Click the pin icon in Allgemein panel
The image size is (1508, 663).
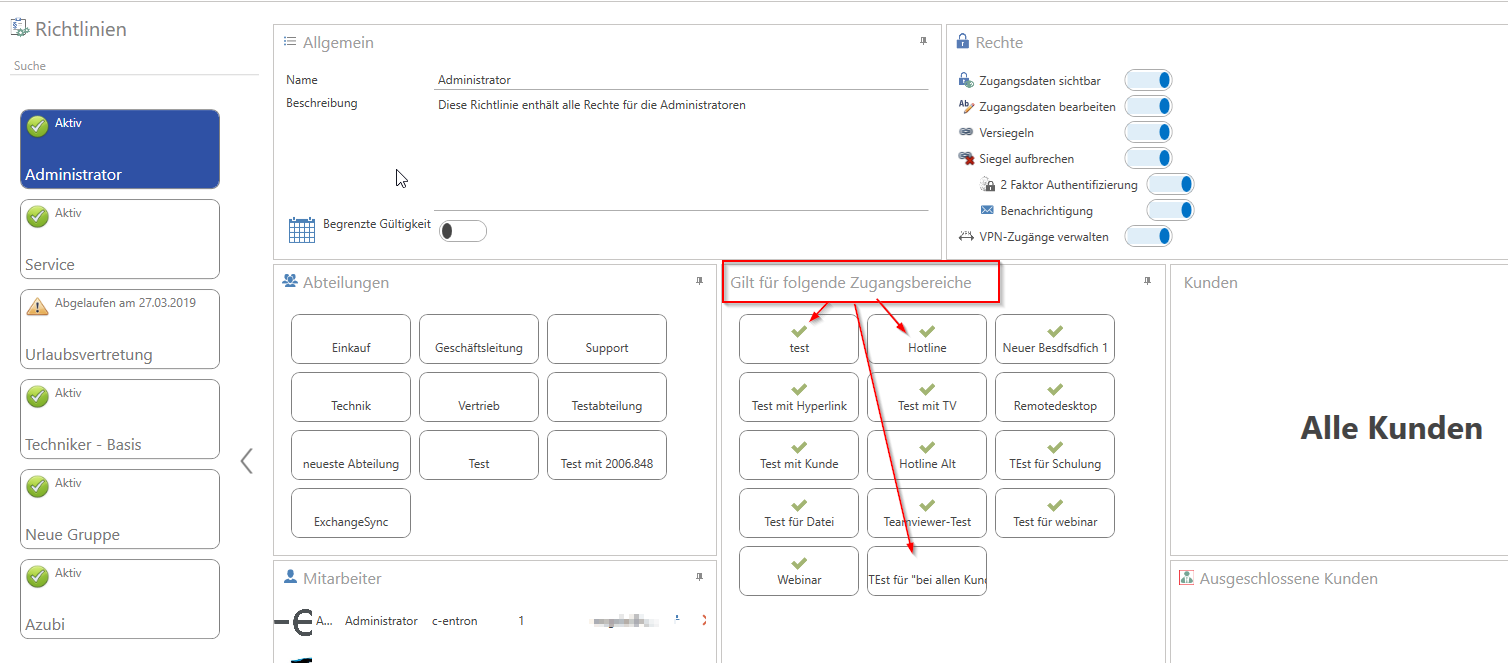click(923, 41)
